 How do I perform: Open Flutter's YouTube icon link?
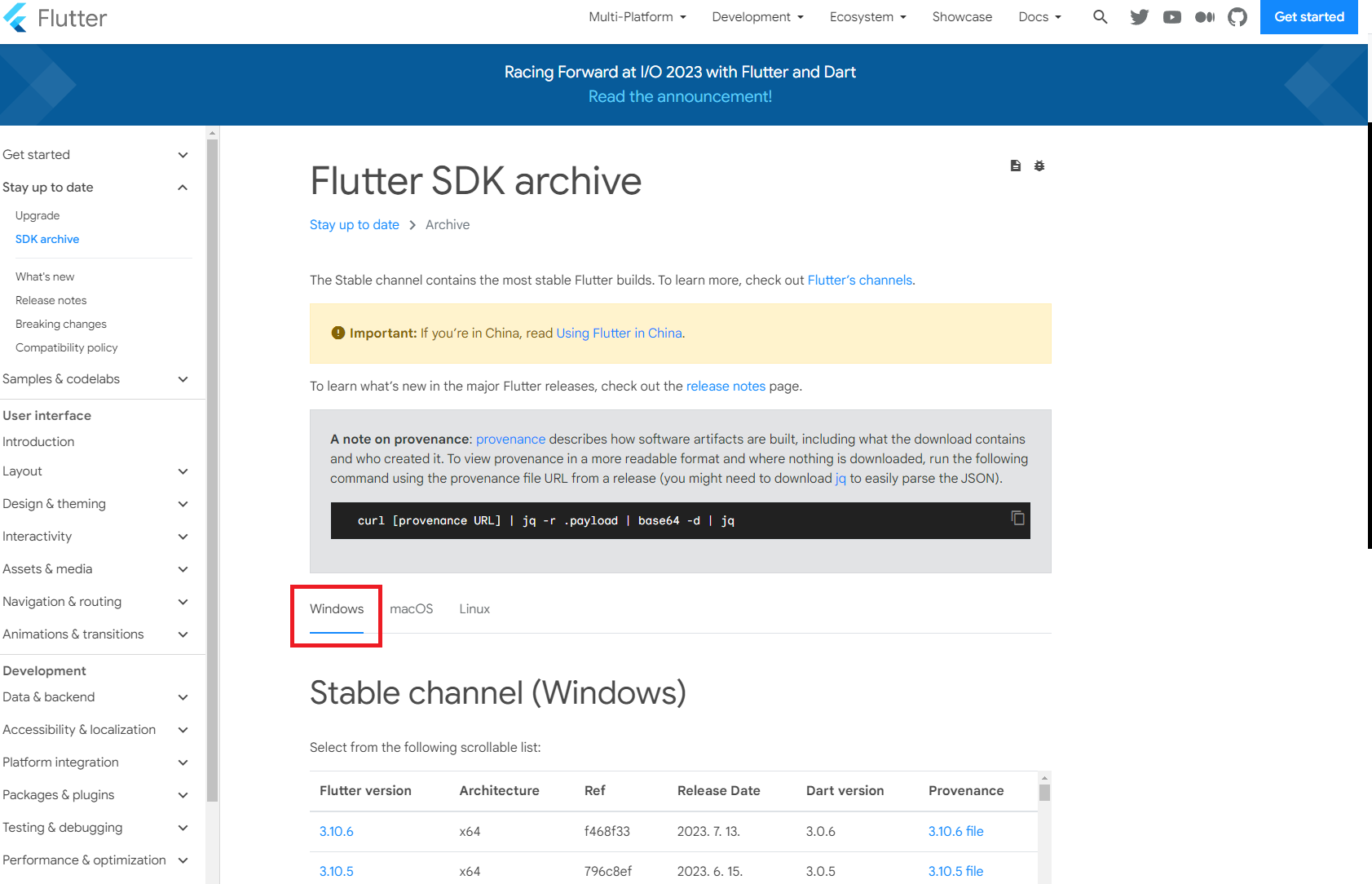click(x=1171, y=17)
